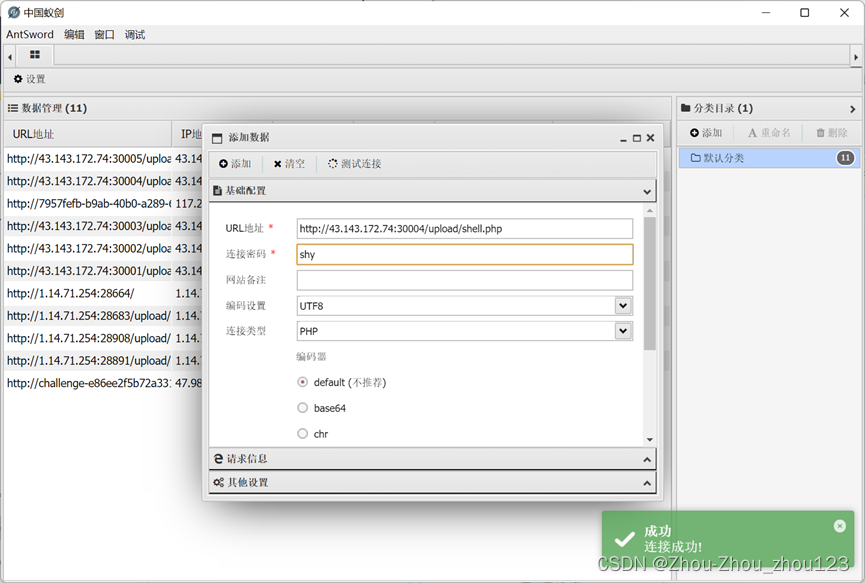This screenshot has width=865, height=583.
Task: Click 删除 in the 分类目录 panel
Action: pyautogui.click(x=832, y=133)
